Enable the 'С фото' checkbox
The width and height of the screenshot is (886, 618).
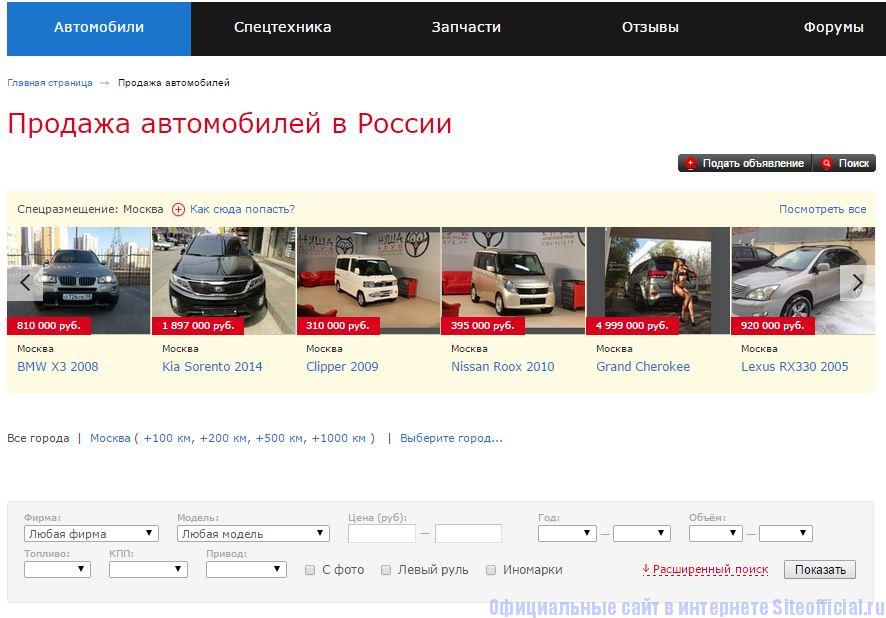(310, 570)
